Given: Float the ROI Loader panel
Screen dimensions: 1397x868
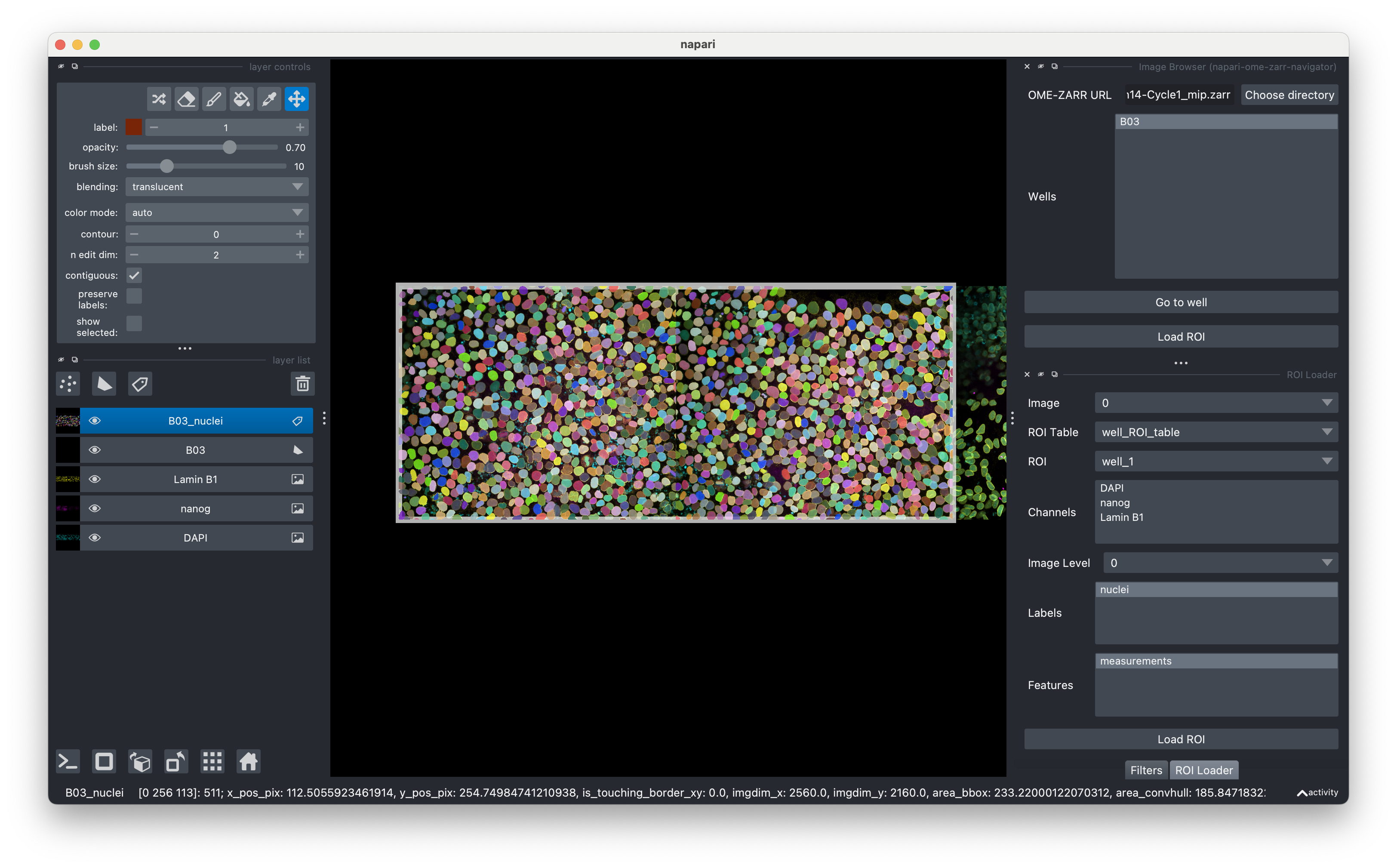Looking at the screenshot, I should point(1054,374).
